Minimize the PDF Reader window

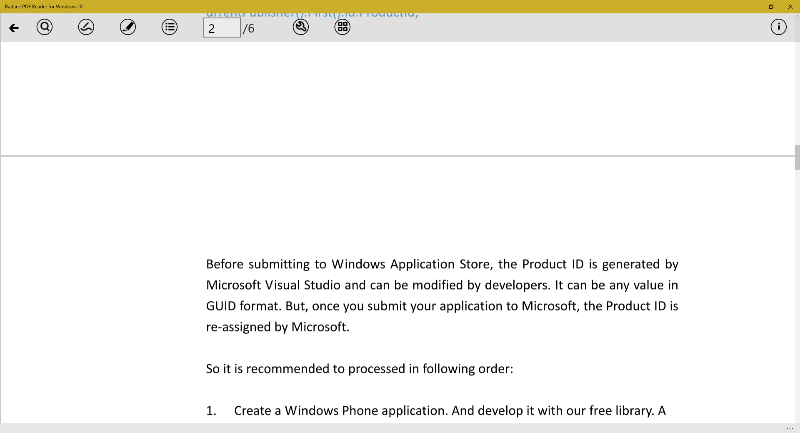(x=750, y=6)
